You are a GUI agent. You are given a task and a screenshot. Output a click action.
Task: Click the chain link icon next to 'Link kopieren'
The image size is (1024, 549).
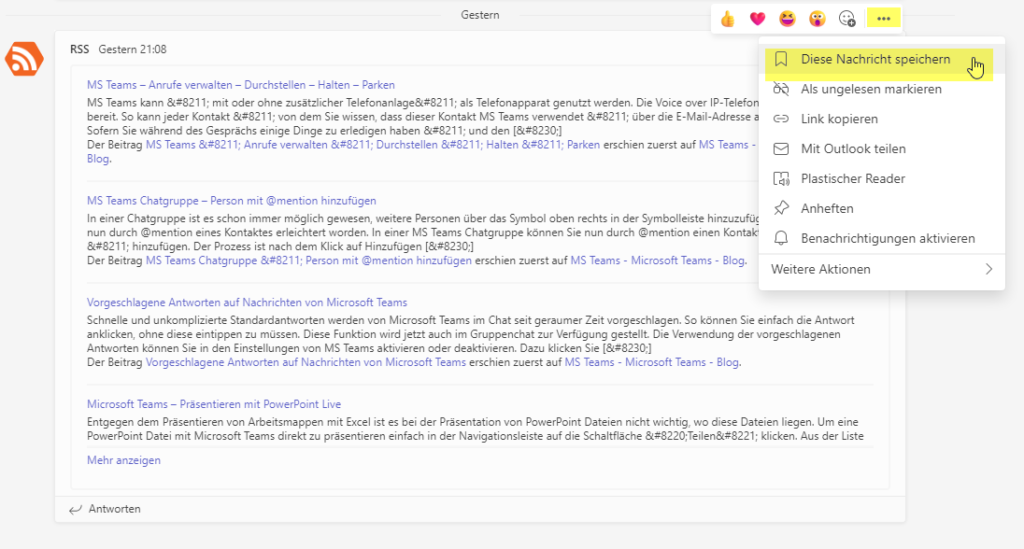pos(781,119)
